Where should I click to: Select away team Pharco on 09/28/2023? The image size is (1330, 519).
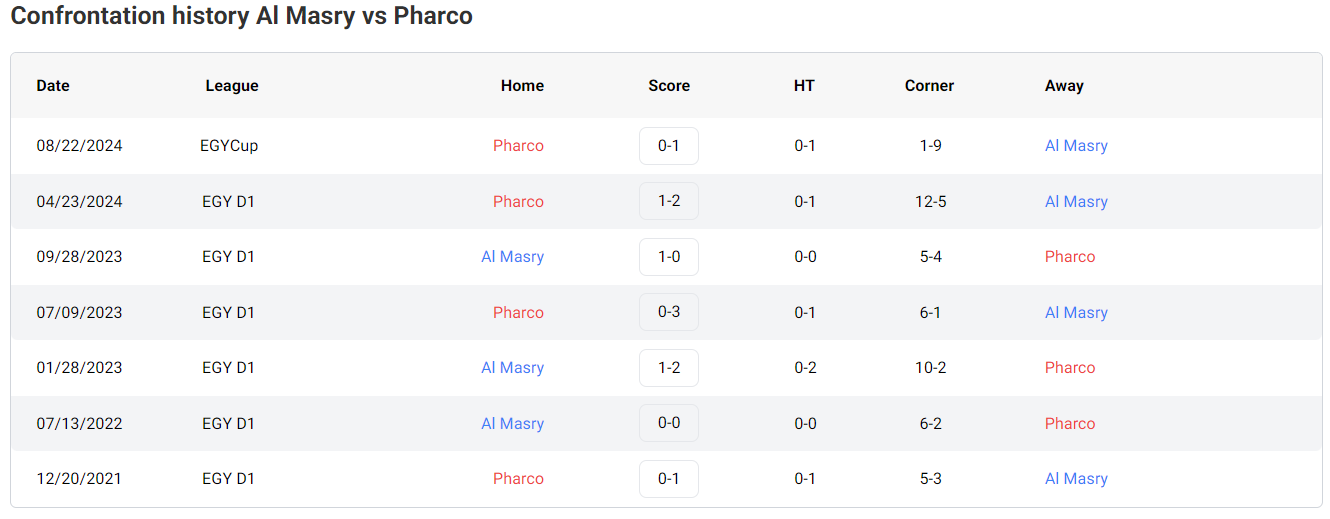pos(1070,257)
